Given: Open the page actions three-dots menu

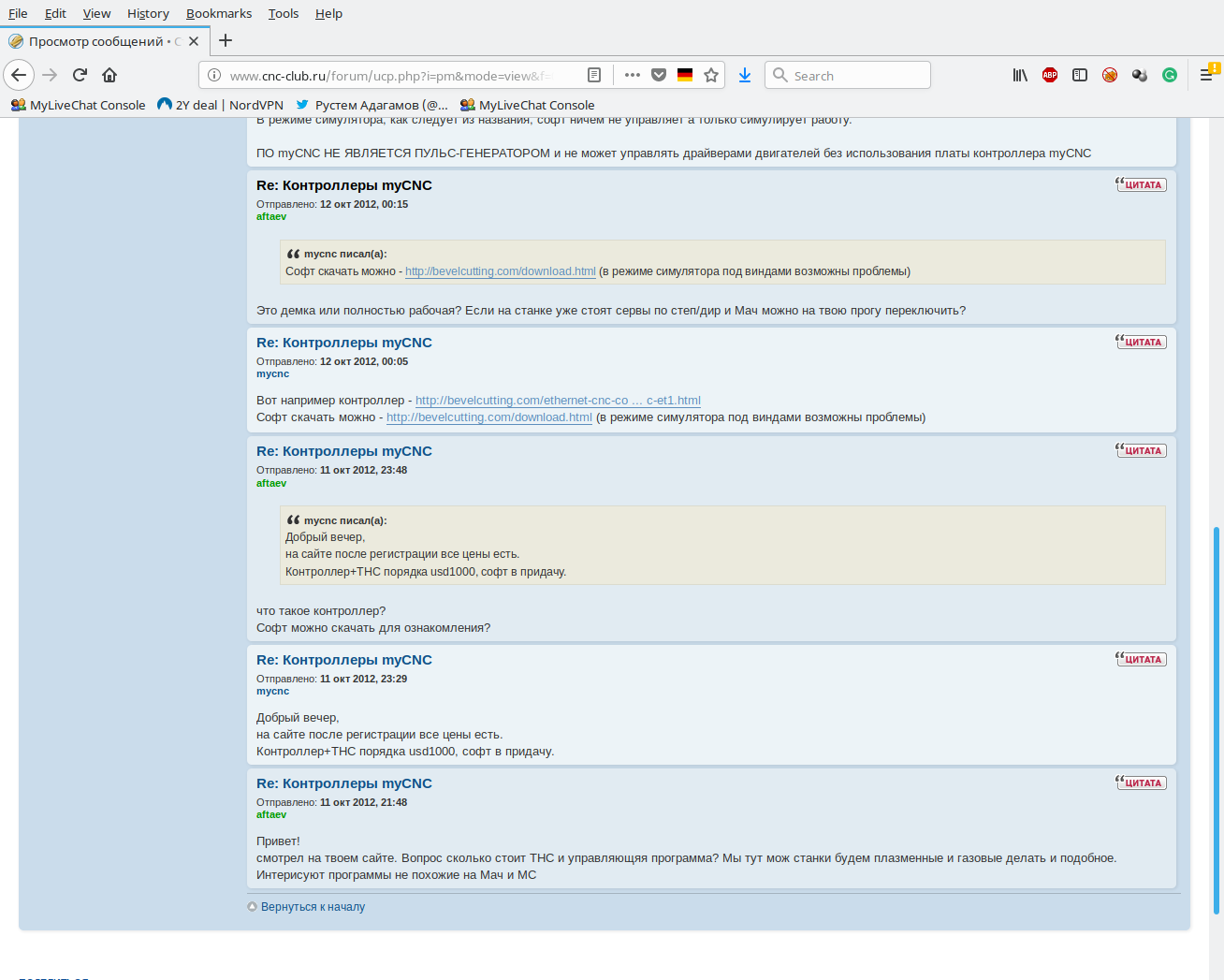Looking at the screenshot, I should [633, 75].
